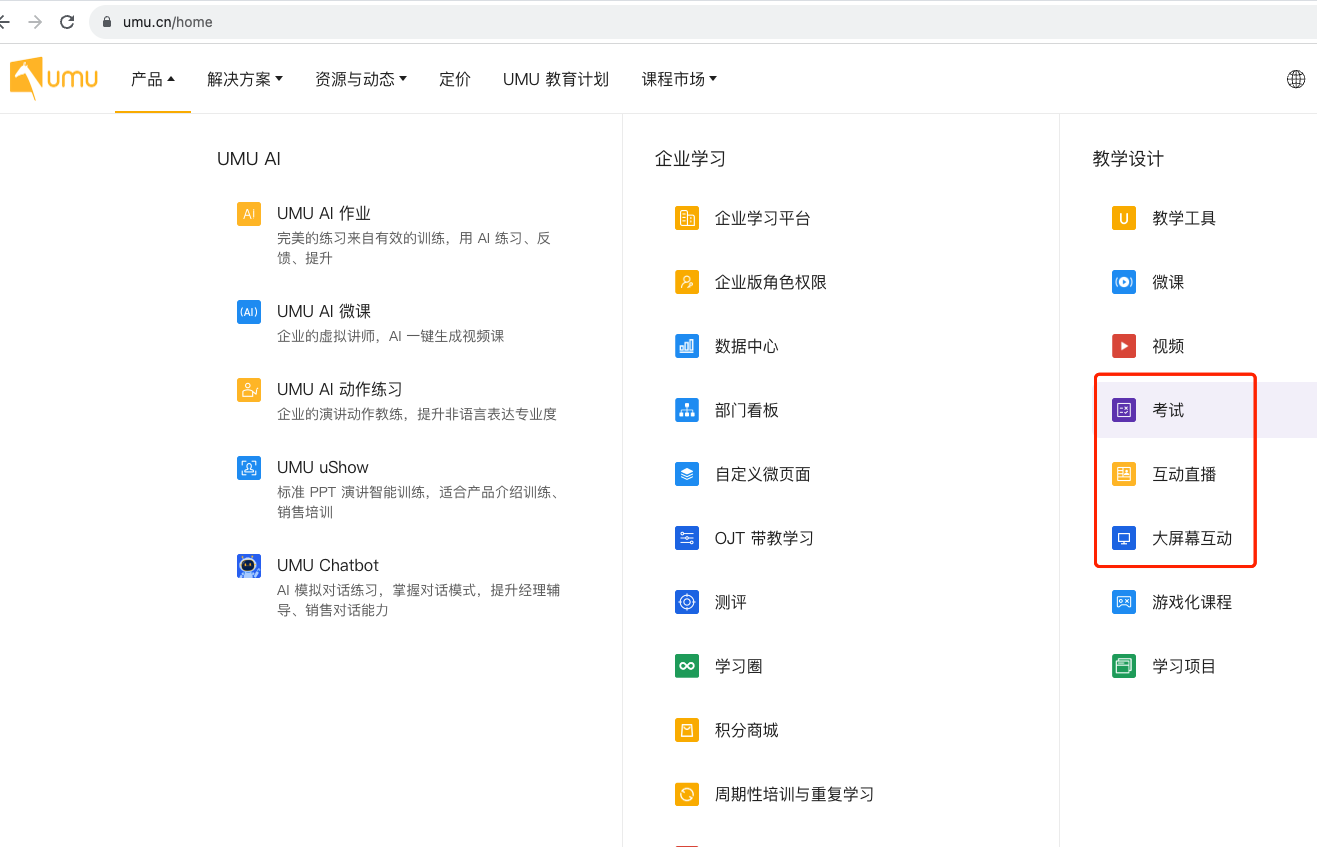
Task: Click the UMU logo in header
Action: tap(54, 78)
